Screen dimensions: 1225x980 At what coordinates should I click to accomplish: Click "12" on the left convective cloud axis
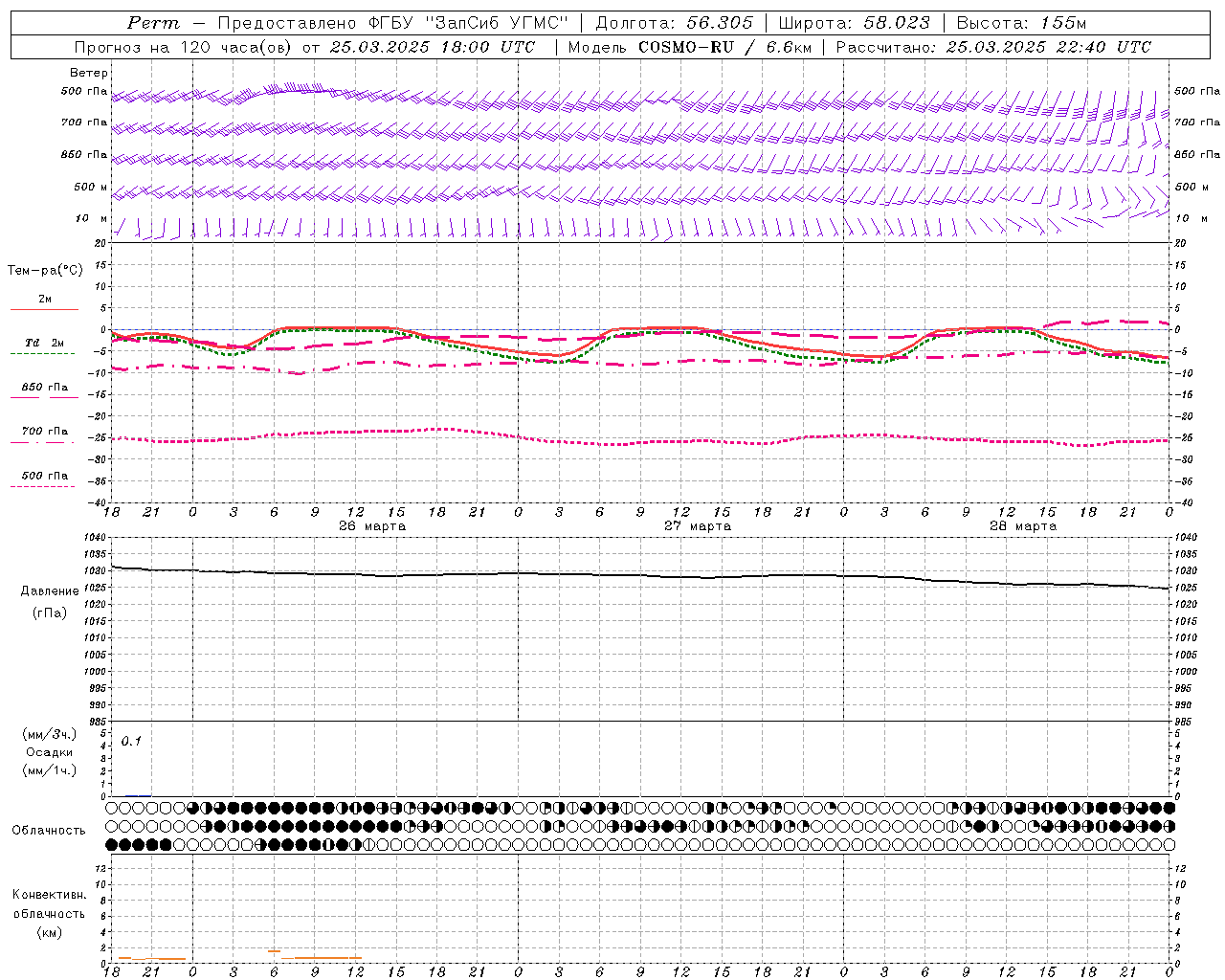(102, 869)
